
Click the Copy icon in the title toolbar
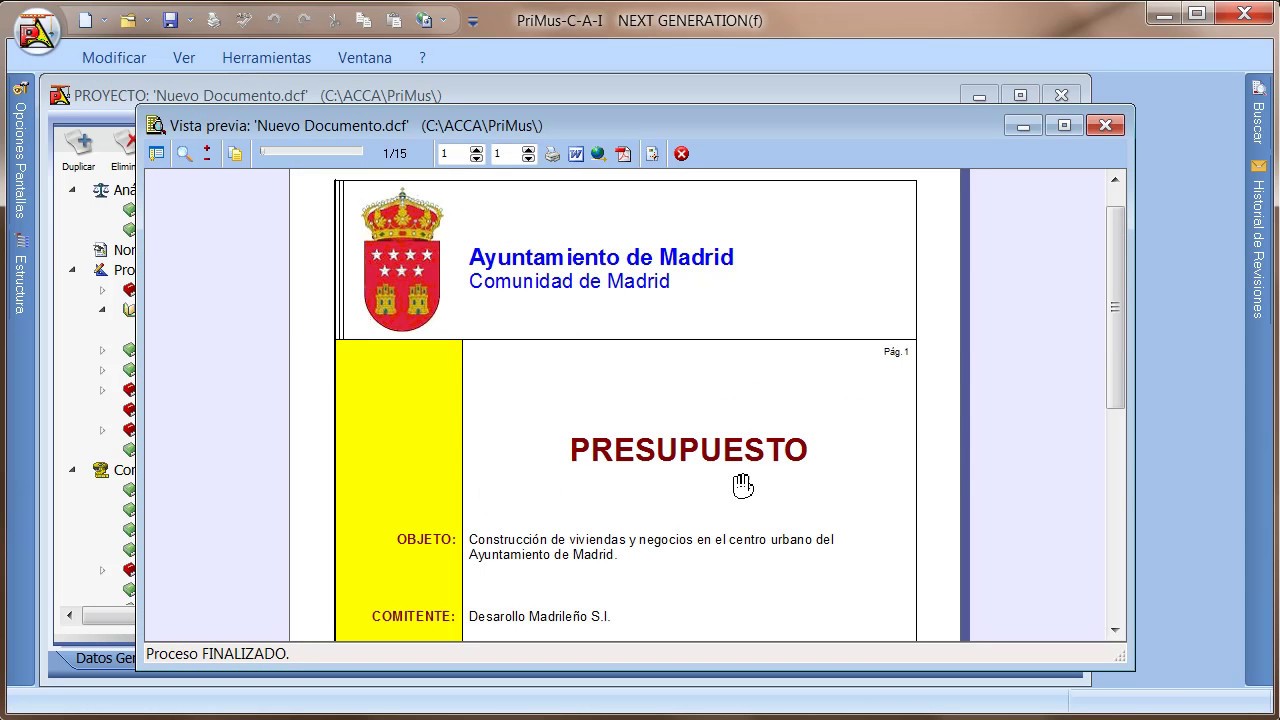[x=364, y=20]
